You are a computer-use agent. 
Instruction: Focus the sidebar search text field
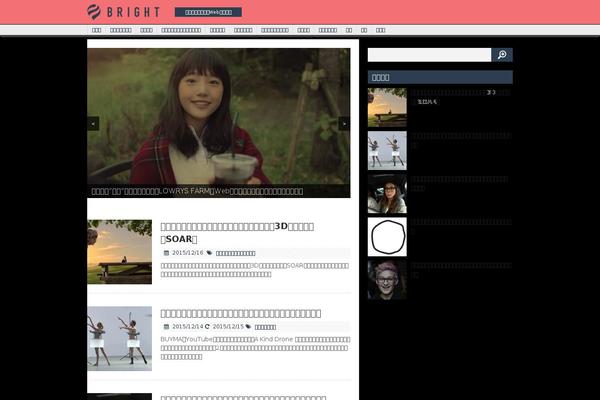[x=429, y=55]
